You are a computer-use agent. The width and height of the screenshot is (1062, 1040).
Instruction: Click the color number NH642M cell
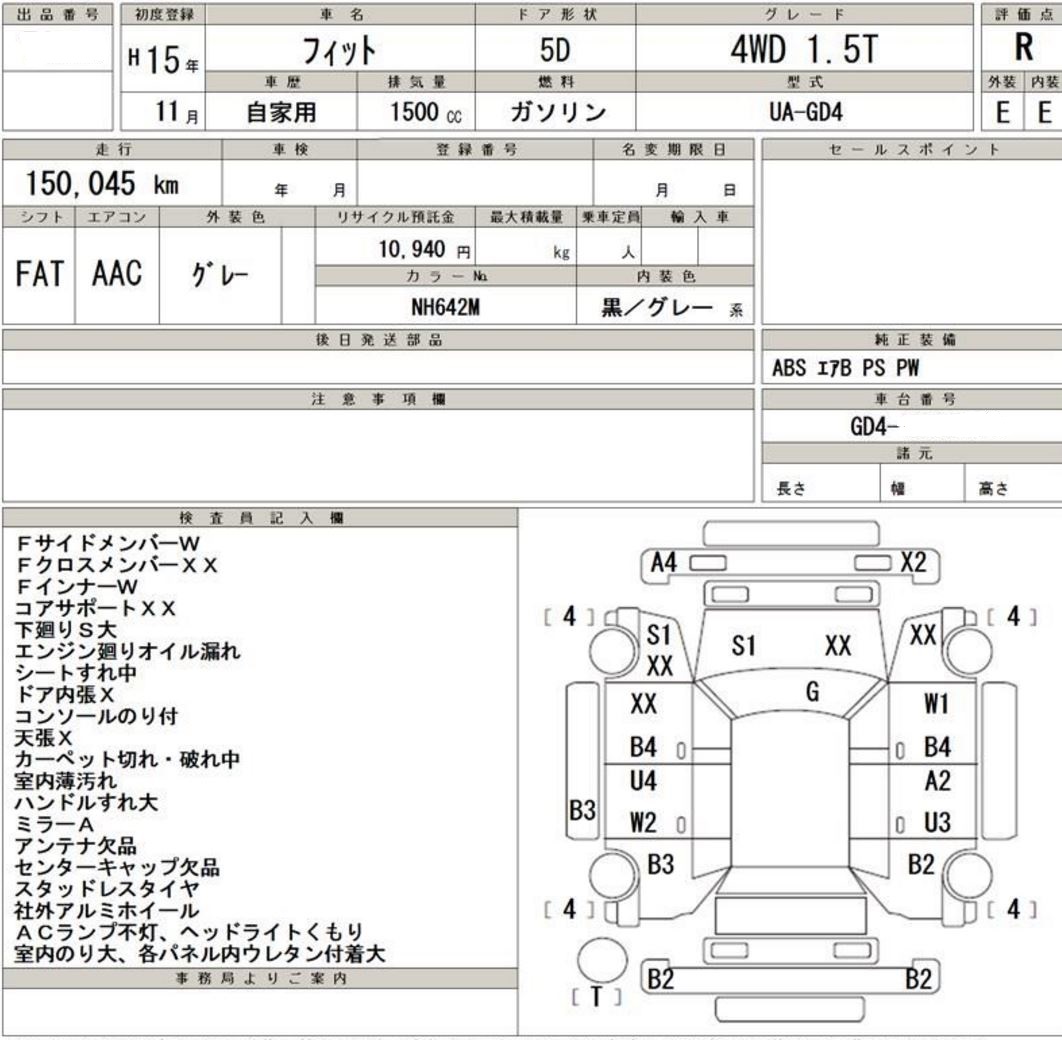[446, 306]
